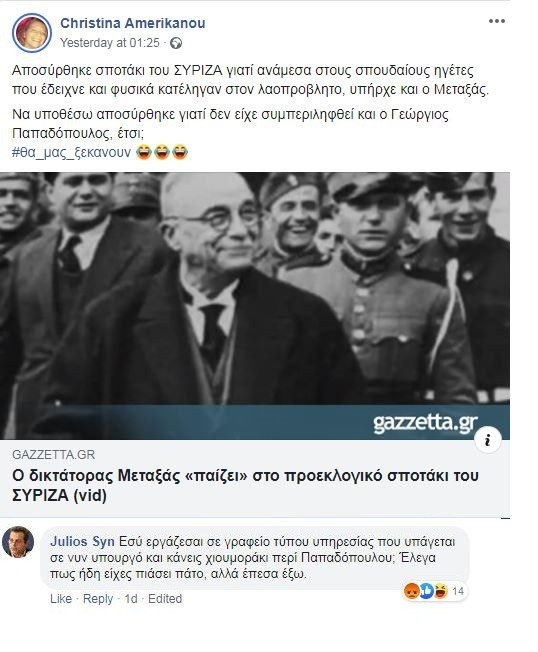Click the public globe privacy icon
Image resolution: width=538 pixels, height=652 pixels.
pyautogui.click(x=176, y=43)
